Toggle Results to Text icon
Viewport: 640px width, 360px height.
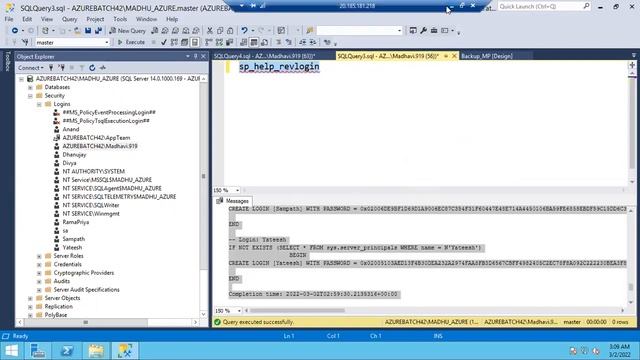[x=244, y=42]
